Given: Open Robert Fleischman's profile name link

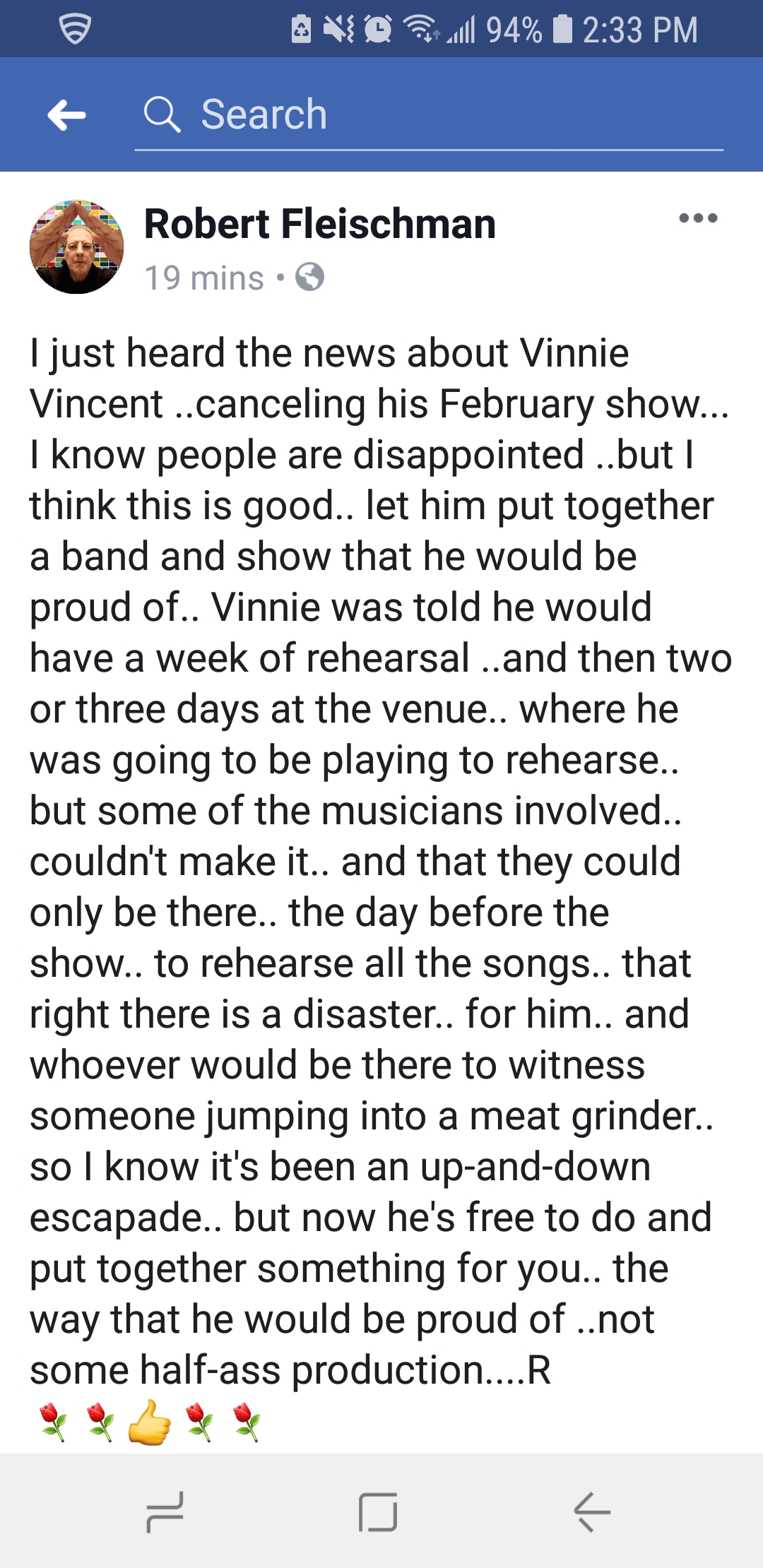Looking at the screenshot, I should pos(319,225).
